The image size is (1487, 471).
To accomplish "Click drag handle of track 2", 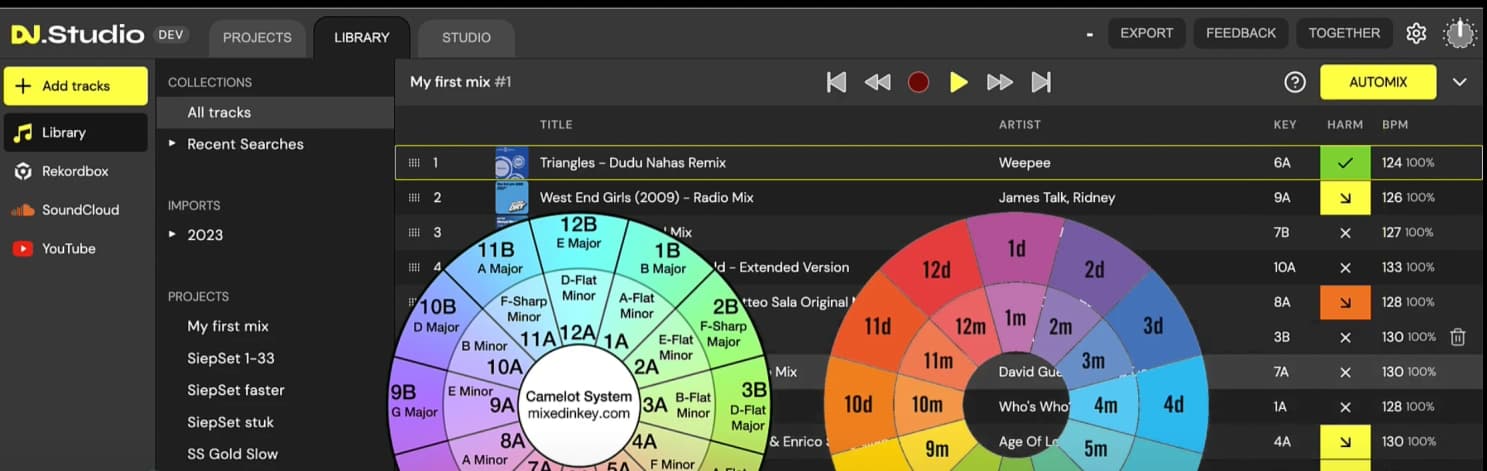I will click(414, 197).
